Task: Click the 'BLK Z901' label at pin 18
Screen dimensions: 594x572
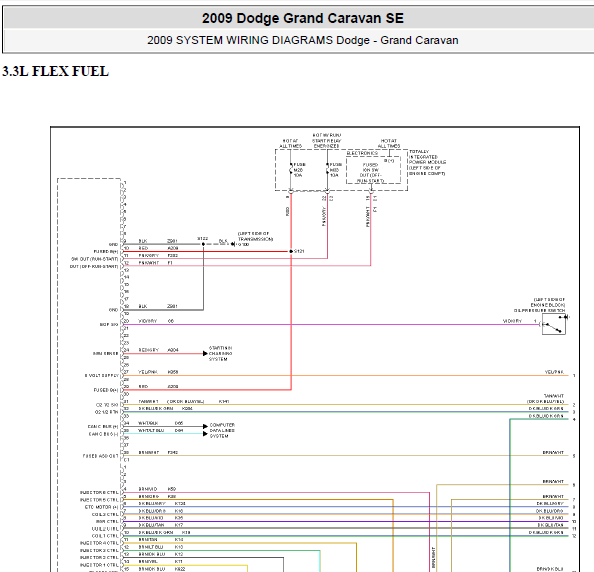Action: 158,306
